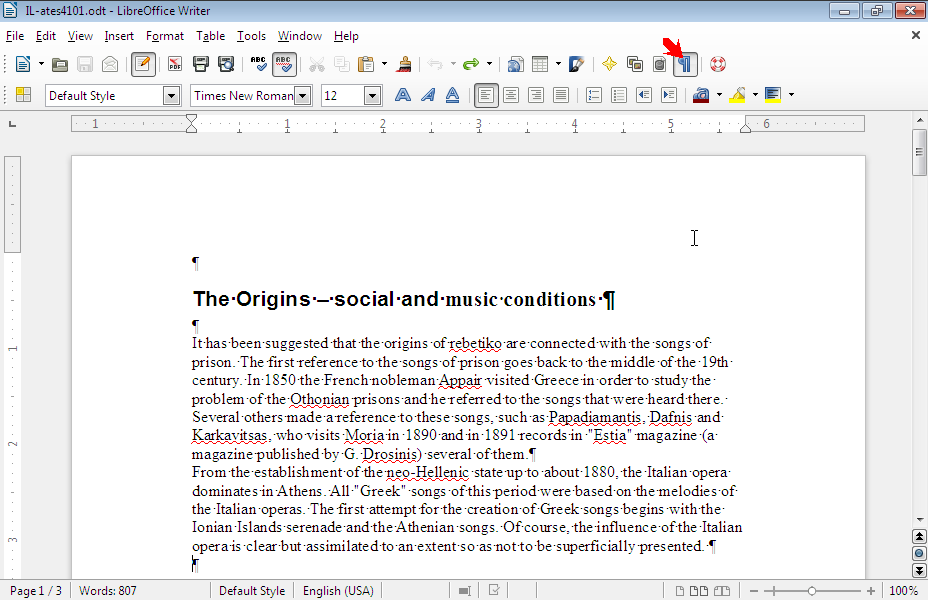Increase paragraph indent
The height and width of the screenshot is (600, 928).
(669, 95)
